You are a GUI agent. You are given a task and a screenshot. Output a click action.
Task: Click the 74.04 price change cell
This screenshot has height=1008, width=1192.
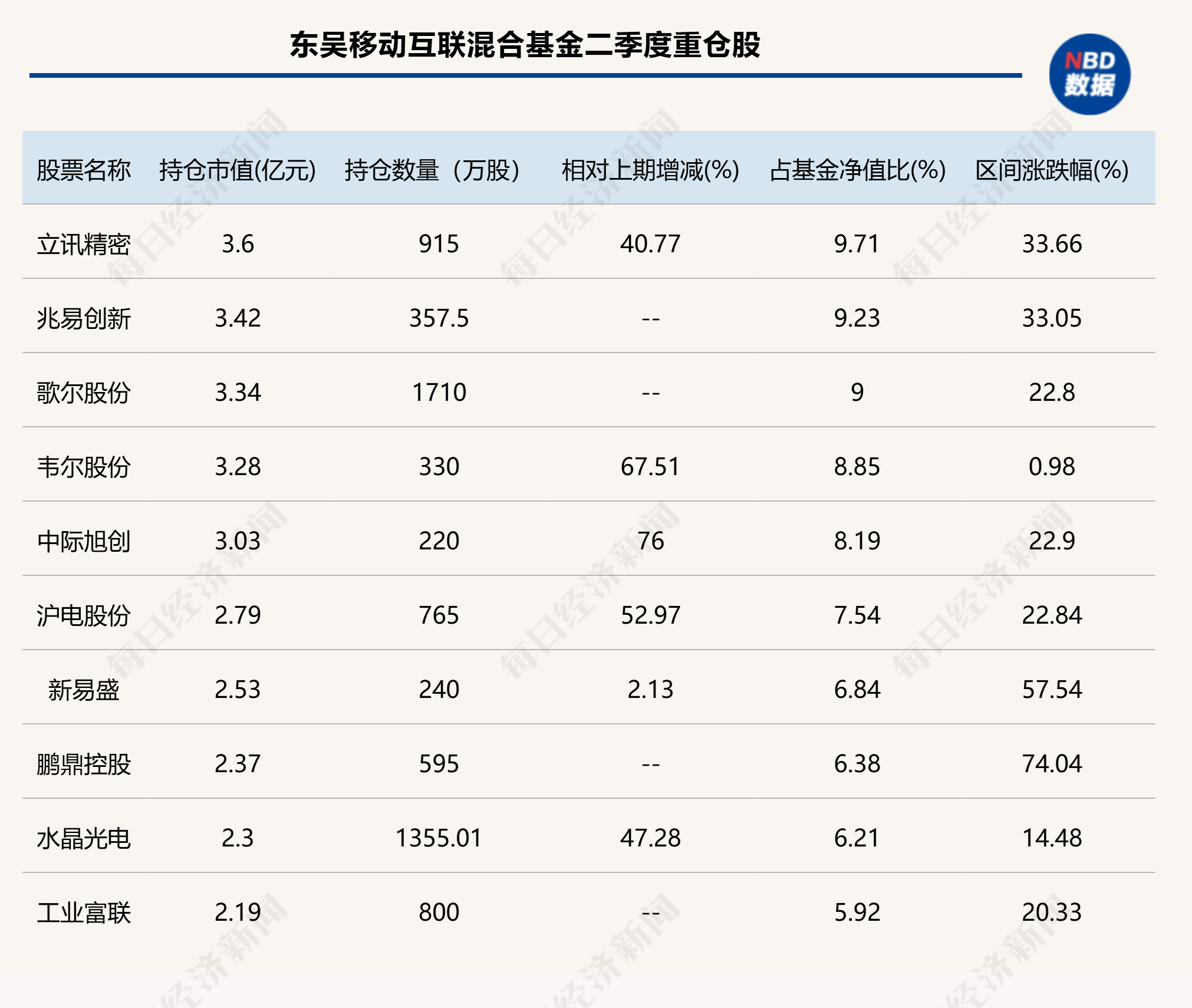point(1052,764)
